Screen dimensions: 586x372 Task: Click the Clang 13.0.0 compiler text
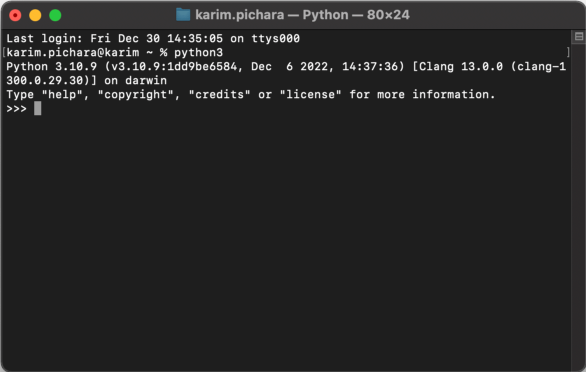click(461, 67)
